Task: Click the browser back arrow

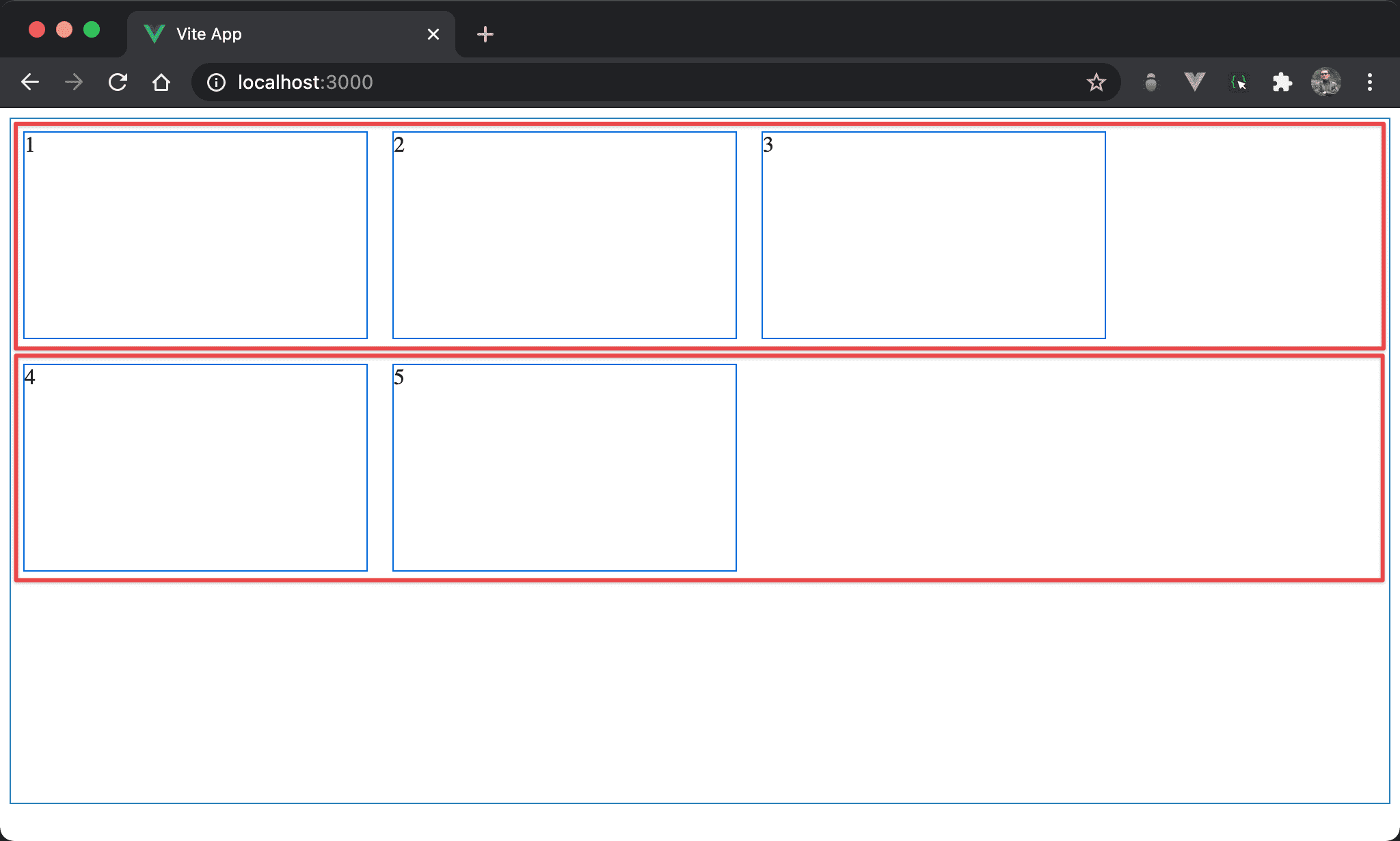Action: pos(30,82)
